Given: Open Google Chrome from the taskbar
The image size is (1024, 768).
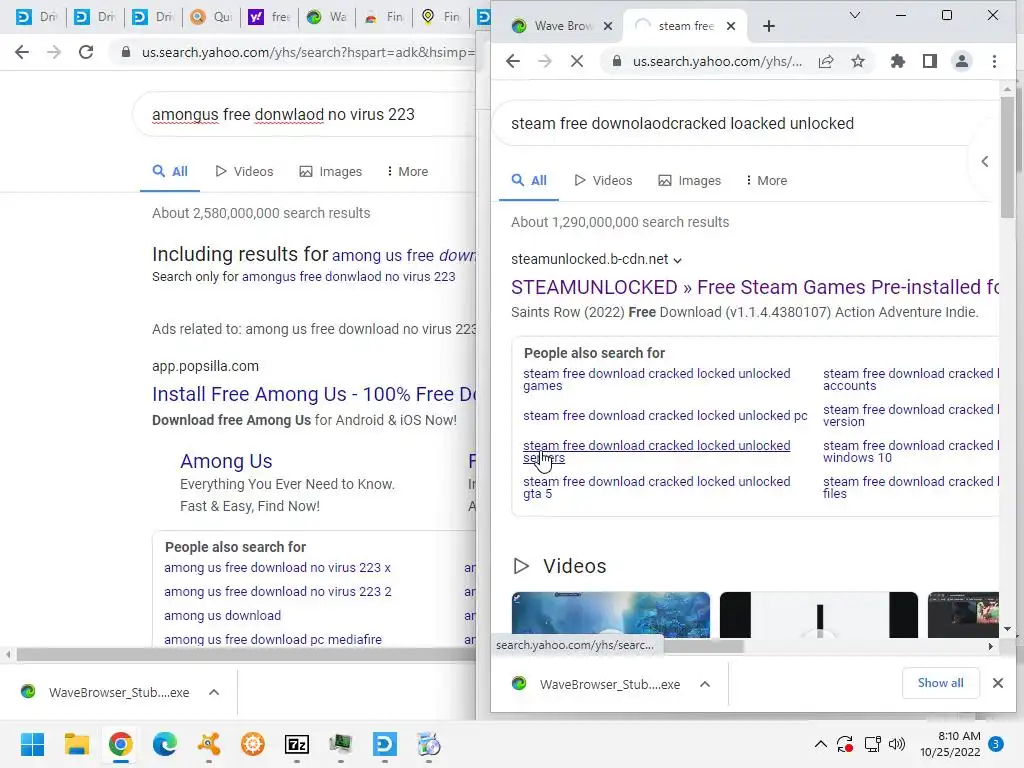Looking at the screenshot, I should click(x=121, y=744).
